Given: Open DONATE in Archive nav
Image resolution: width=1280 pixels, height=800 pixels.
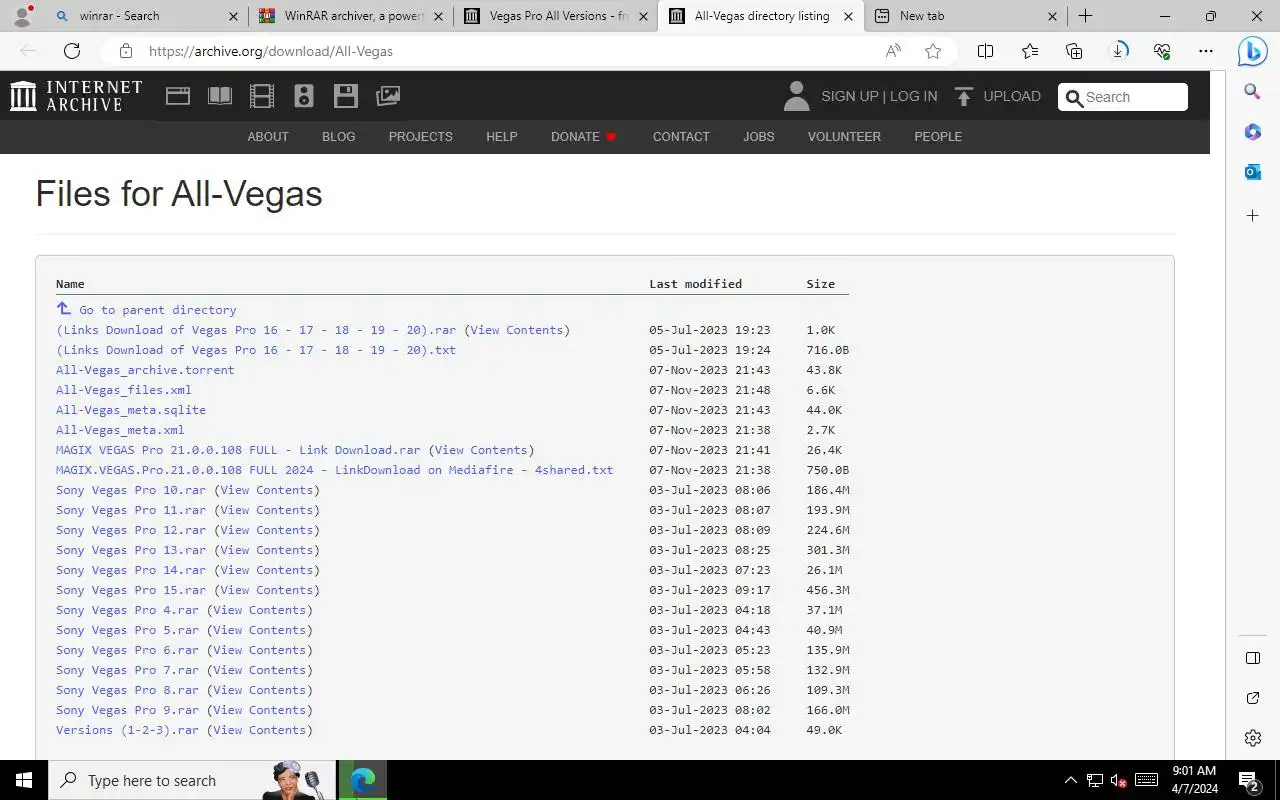Looking at the screenshot, I should [x=584, y=137].
